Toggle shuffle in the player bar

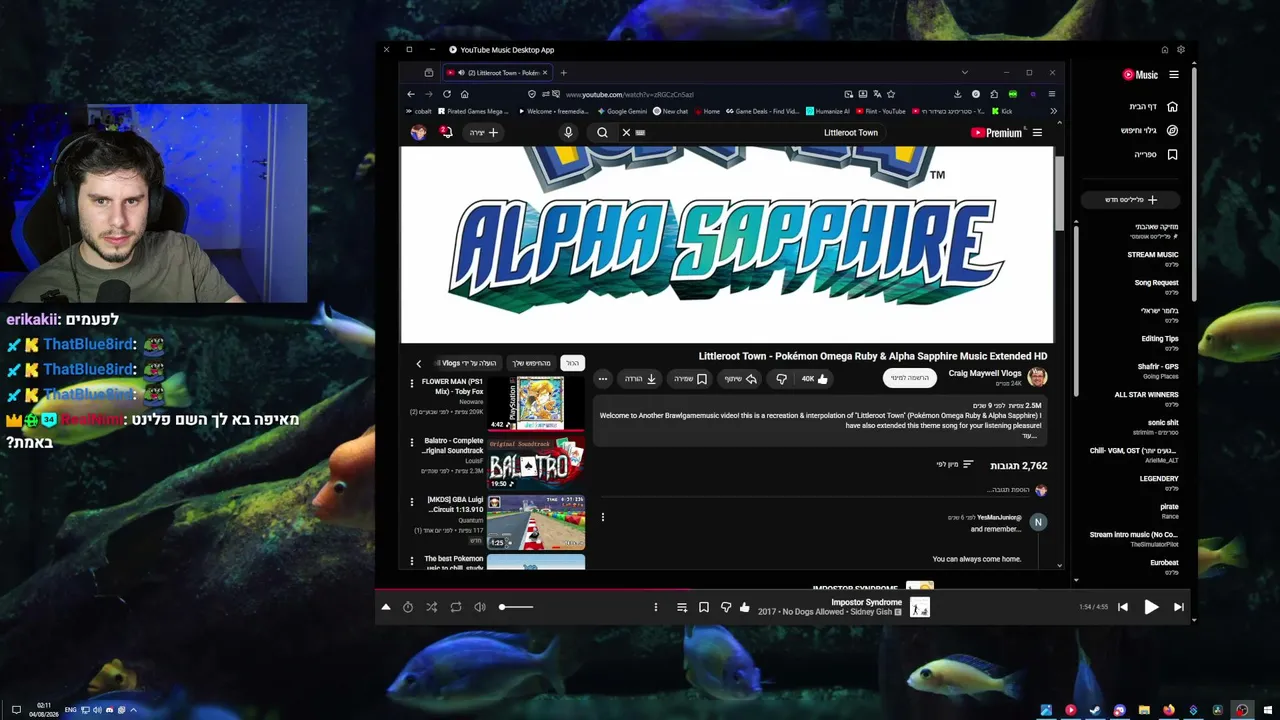(431, 607)
